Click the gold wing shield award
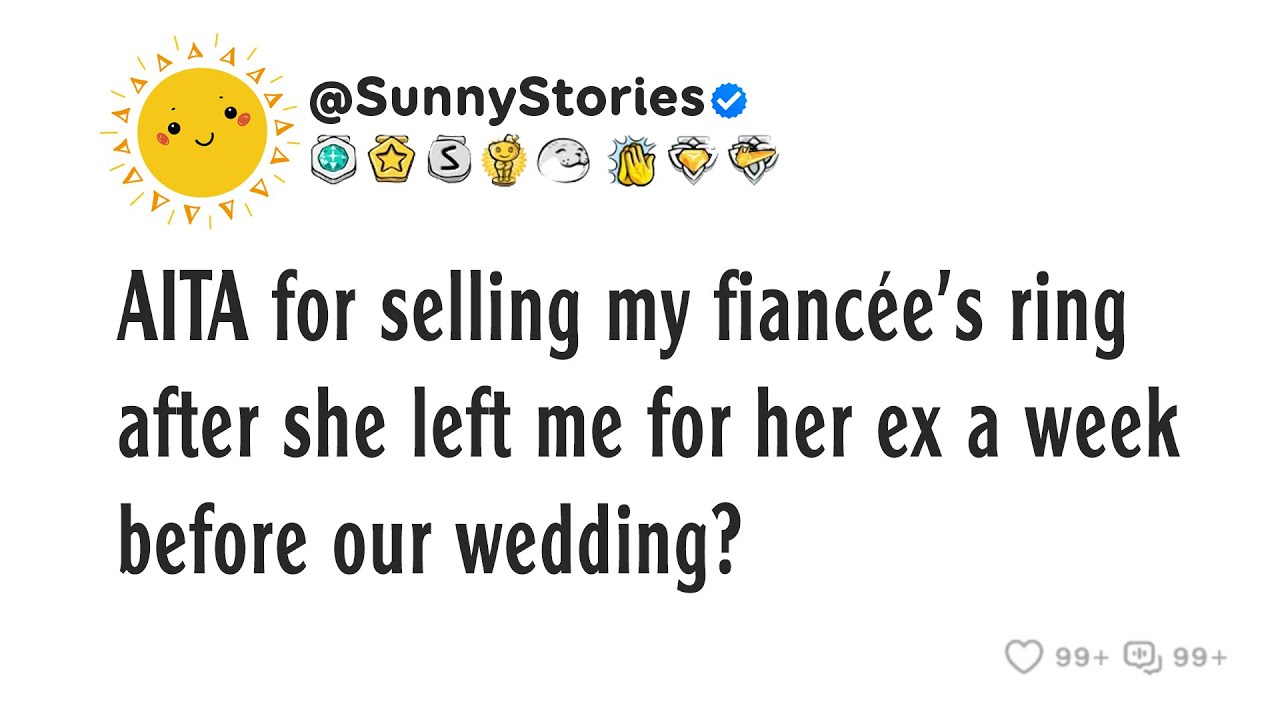This screenshot has width=1280, height=720. pos(753,160)
